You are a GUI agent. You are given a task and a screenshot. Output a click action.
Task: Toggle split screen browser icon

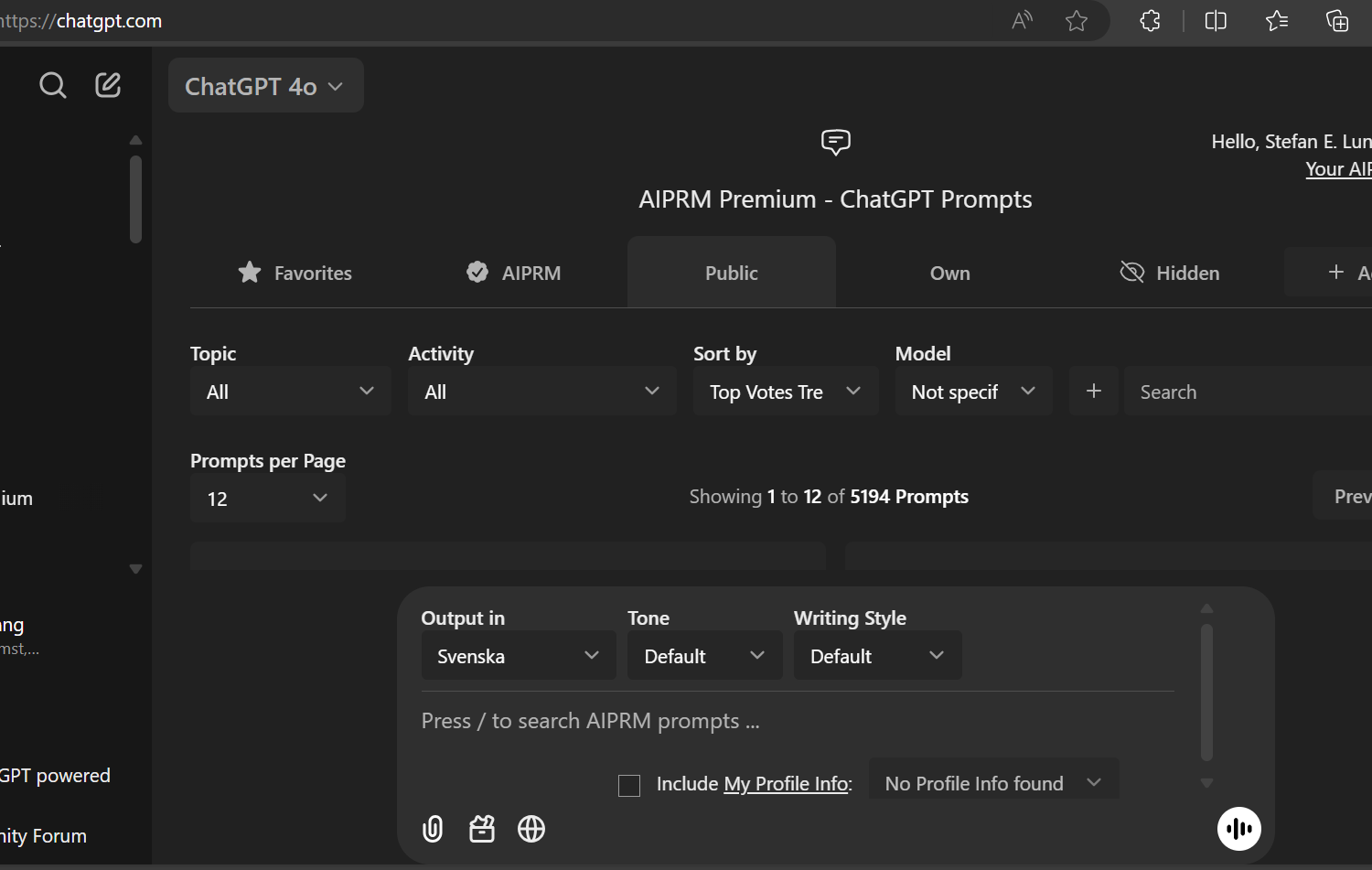coord(1216,20)
